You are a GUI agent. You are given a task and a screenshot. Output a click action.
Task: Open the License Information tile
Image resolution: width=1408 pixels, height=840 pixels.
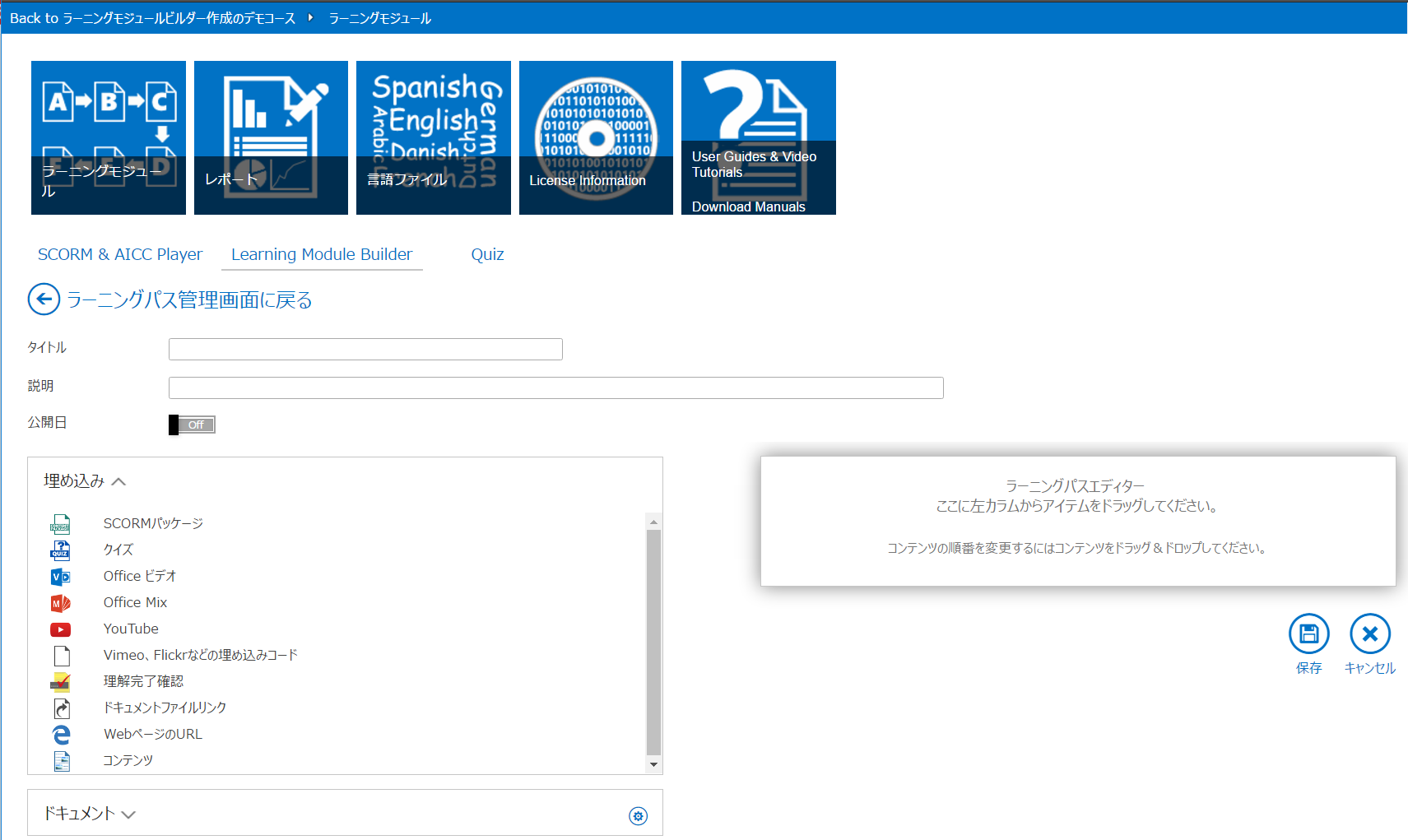[x=596, y=137]
